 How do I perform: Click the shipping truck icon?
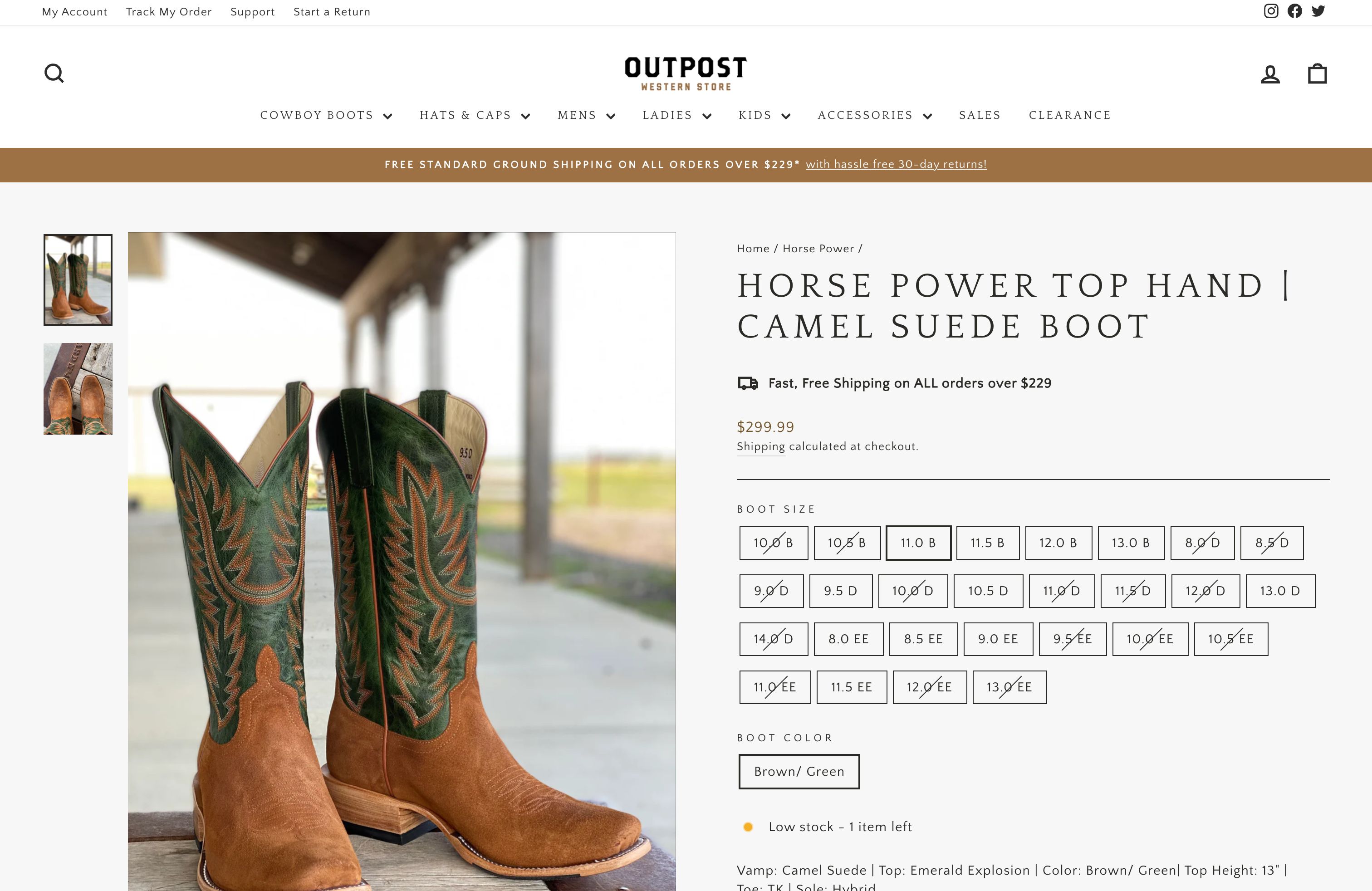click(x=748, y=383)
